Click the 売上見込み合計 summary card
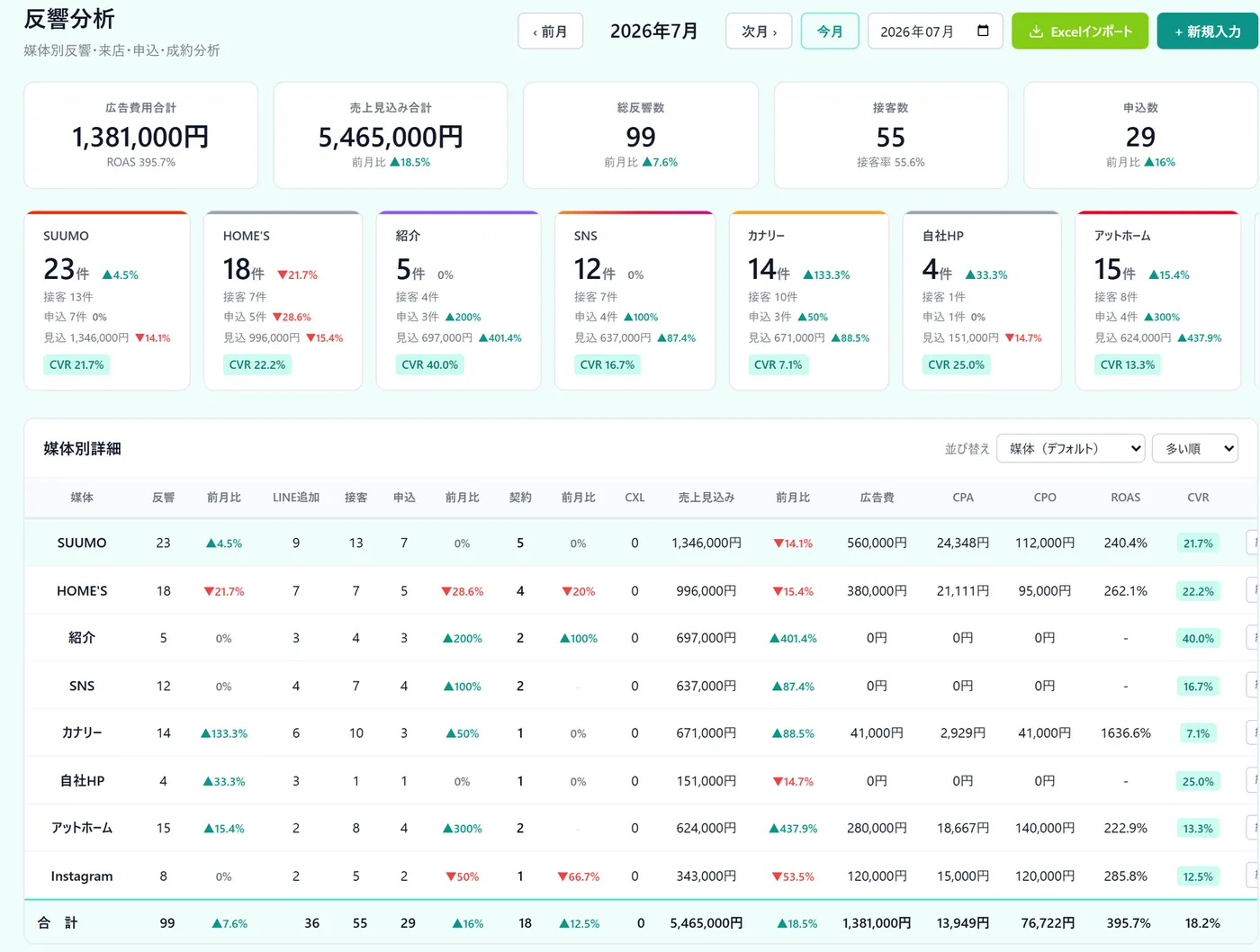Screen dimensions: 1260x952 pos(391,135)
